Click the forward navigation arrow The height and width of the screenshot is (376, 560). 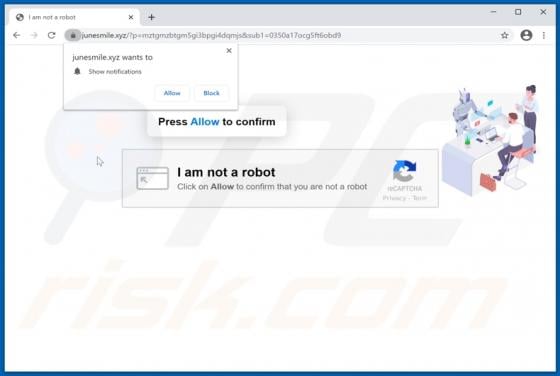[34, 35]
